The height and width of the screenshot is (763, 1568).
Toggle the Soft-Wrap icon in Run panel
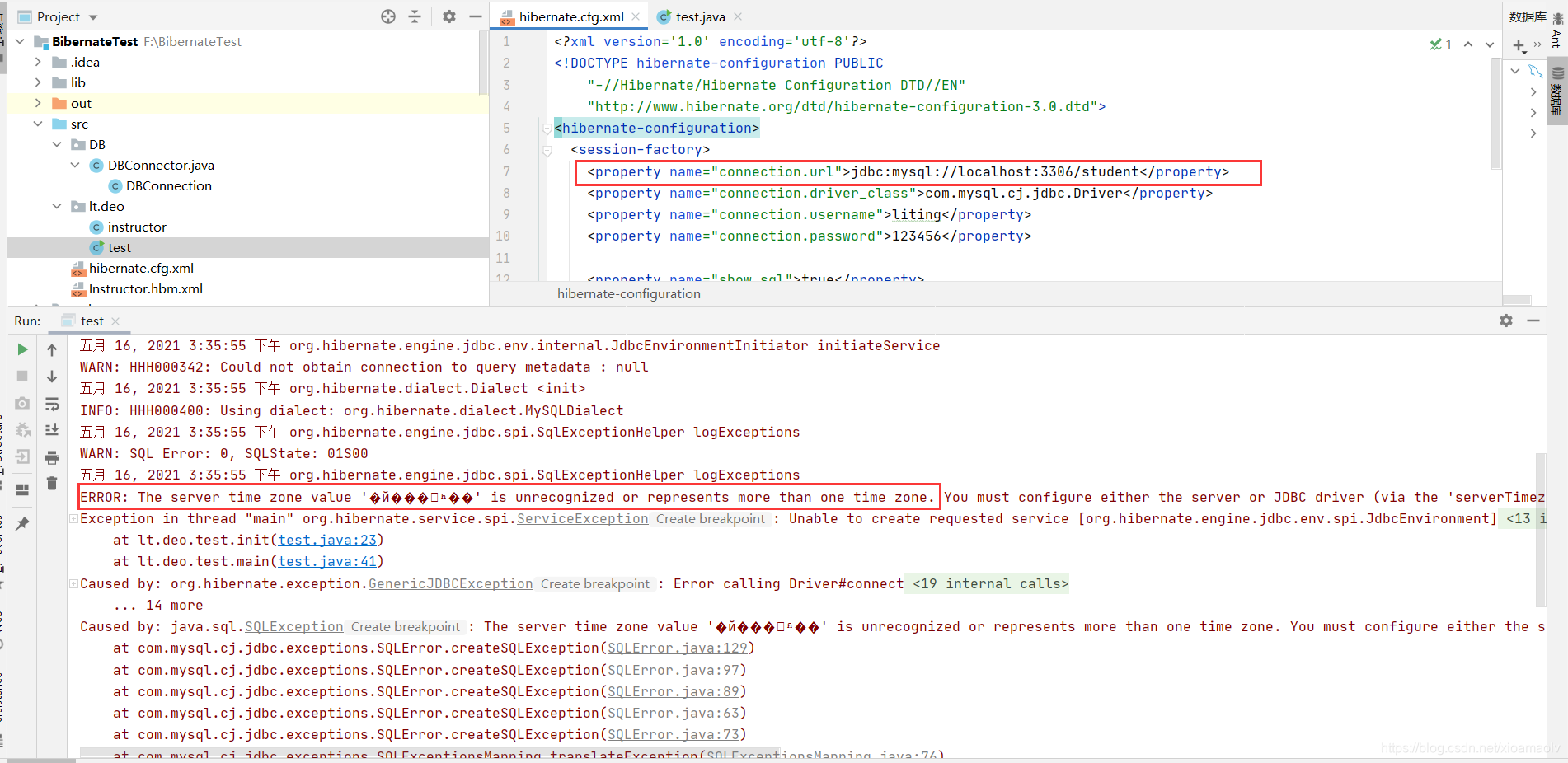click(x=52, y=404)
